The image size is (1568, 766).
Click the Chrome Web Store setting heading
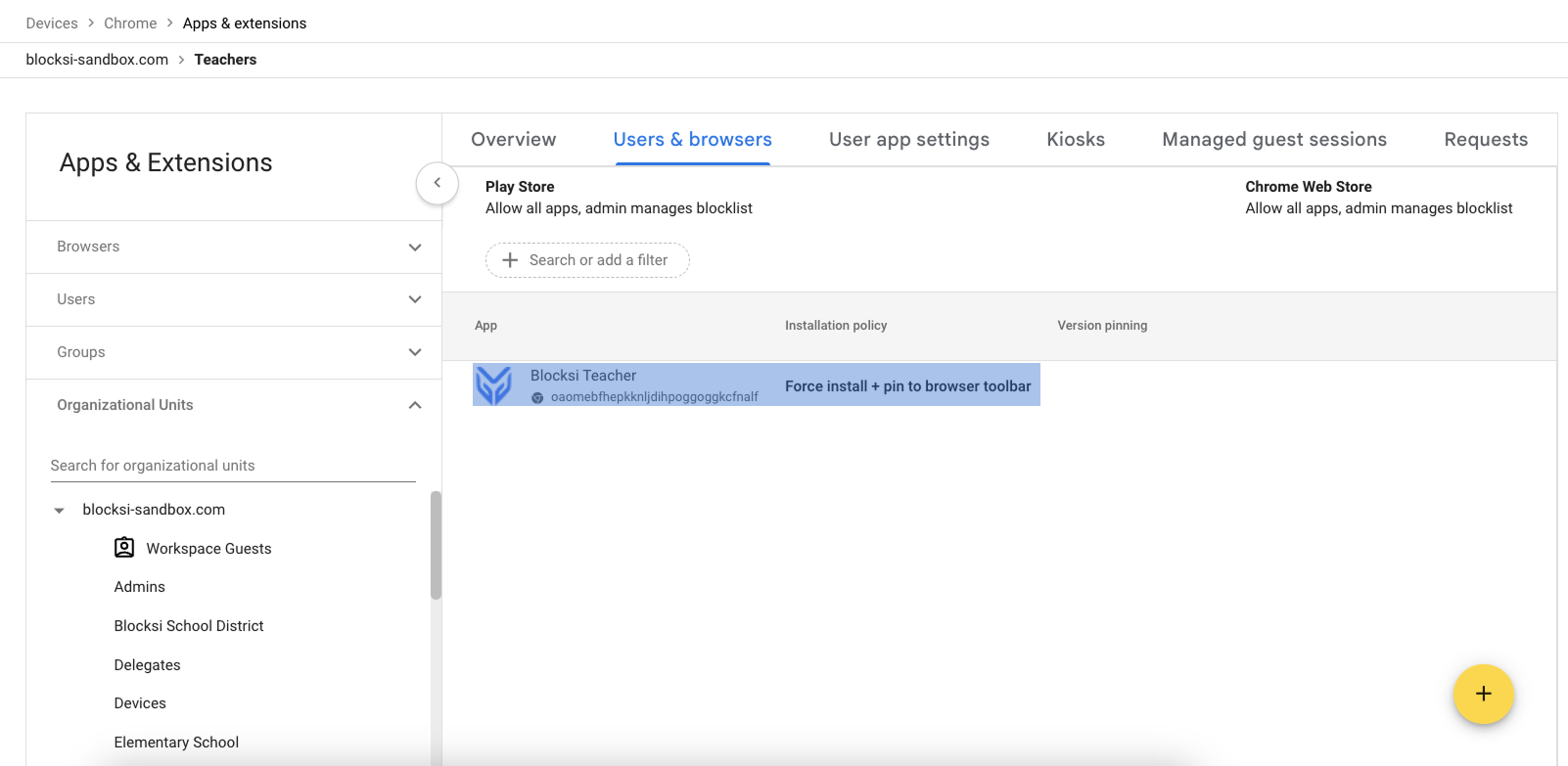[1309, 187]
